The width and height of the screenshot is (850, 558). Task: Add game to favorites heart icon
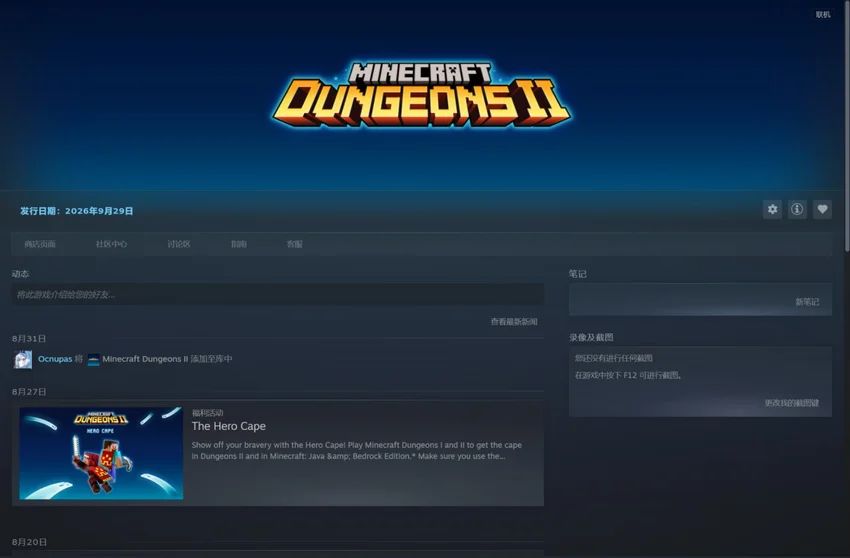(x=822, y=209)
